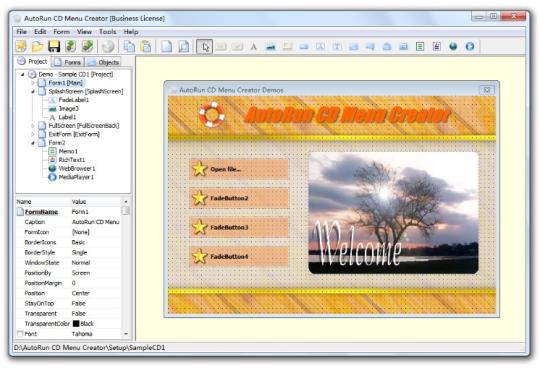Select FadeButton2 on the design form
The height and width of the screenshot is (368, 540).
tap(239, 198)
